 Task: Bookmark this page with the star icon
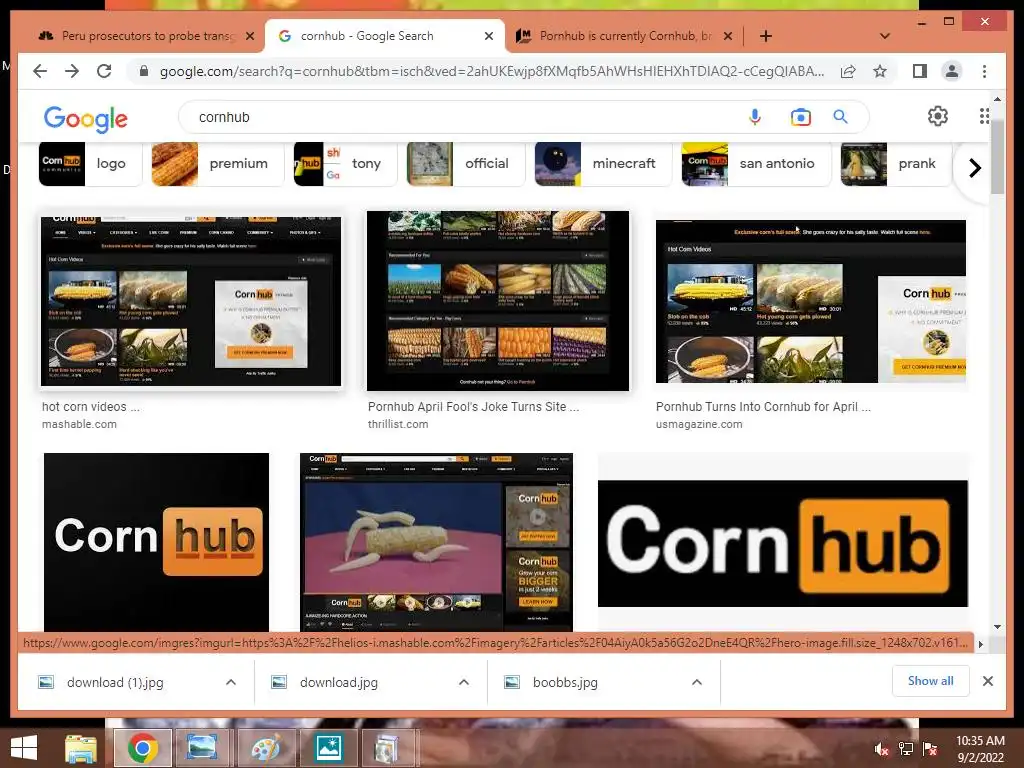pos(880,71)
